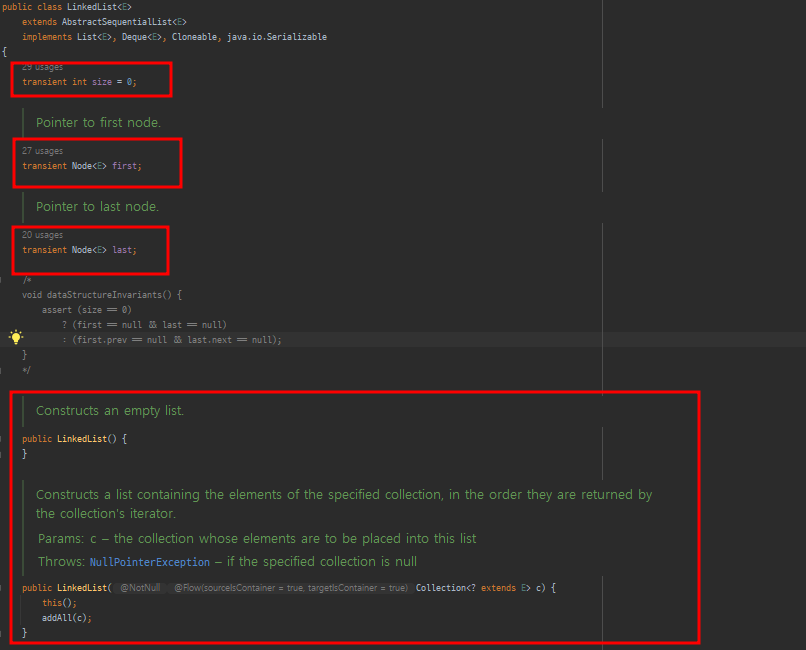Click the no-arg public LinkedList() constructor name
The height and width of the screenshot is (650, 806).
(82, 439)
